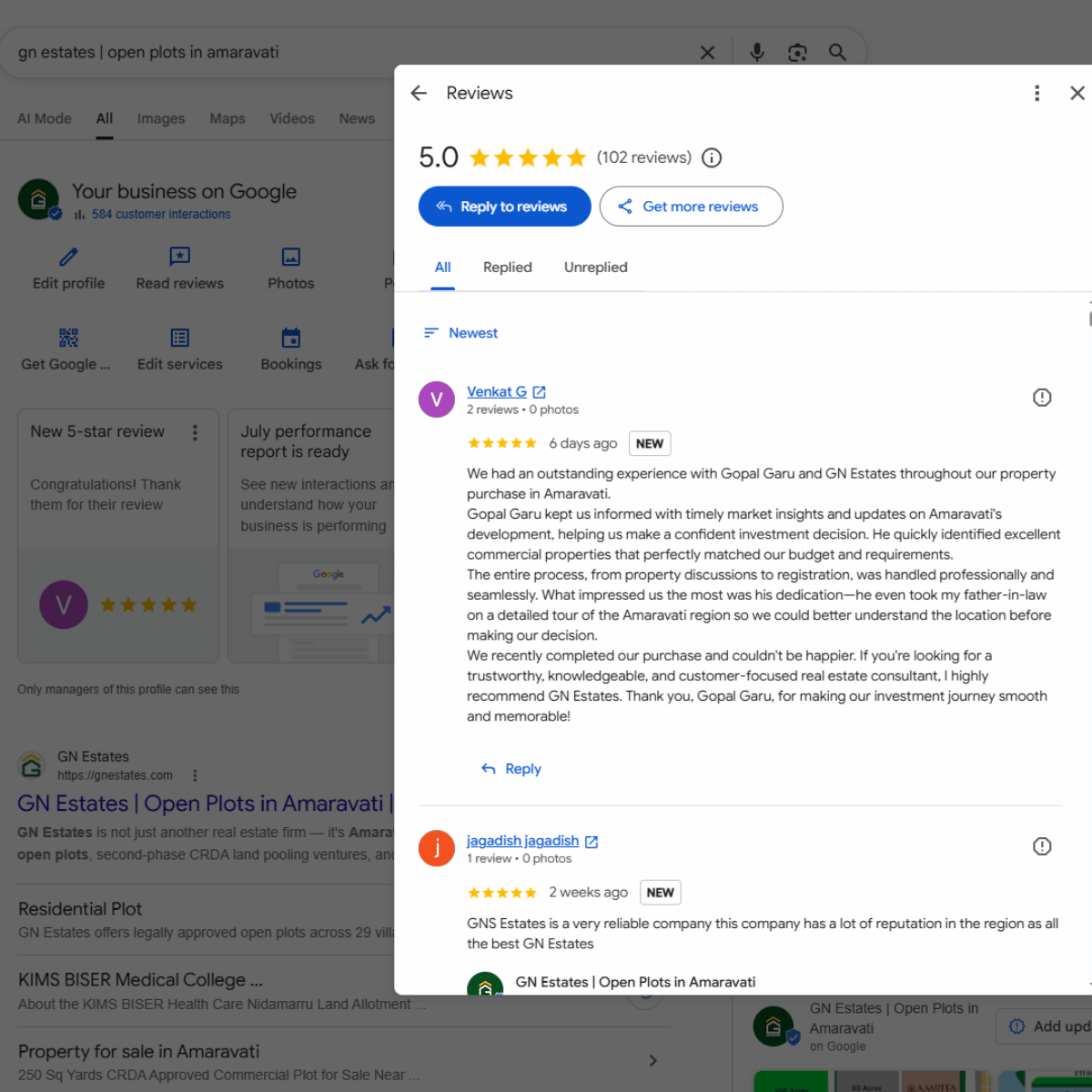Open New 5-star review card menu

pos(195,432)
